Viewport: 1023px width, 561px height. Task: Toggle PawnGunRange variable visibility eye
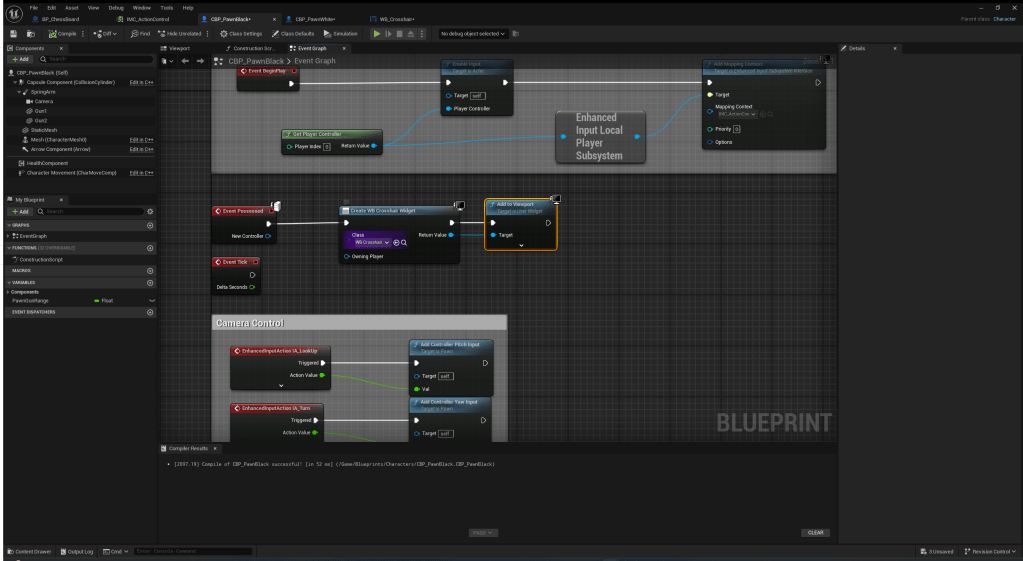point(151,300)
